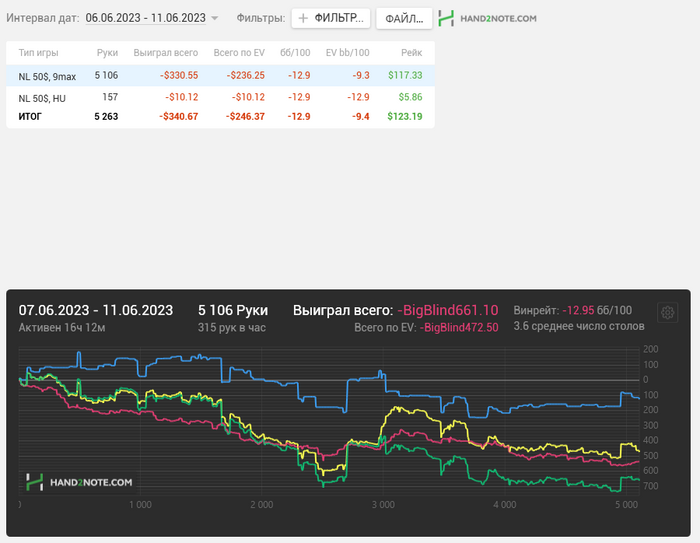Viewport: 700px width, 543px height.
Task: Click the 1 000 x-axis label
Action: 140,505
